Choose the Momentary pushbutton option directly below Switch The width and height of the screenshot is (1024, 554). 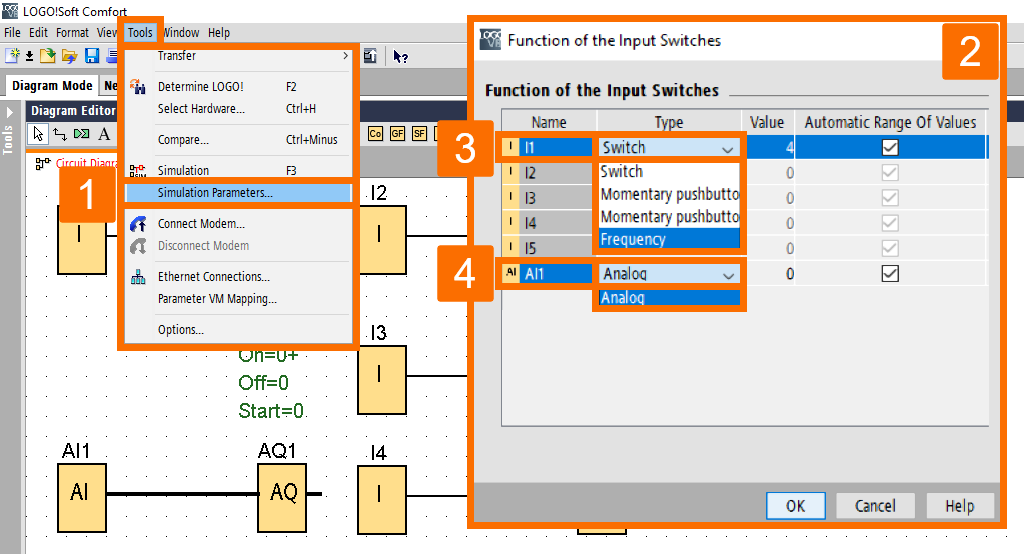669,194
